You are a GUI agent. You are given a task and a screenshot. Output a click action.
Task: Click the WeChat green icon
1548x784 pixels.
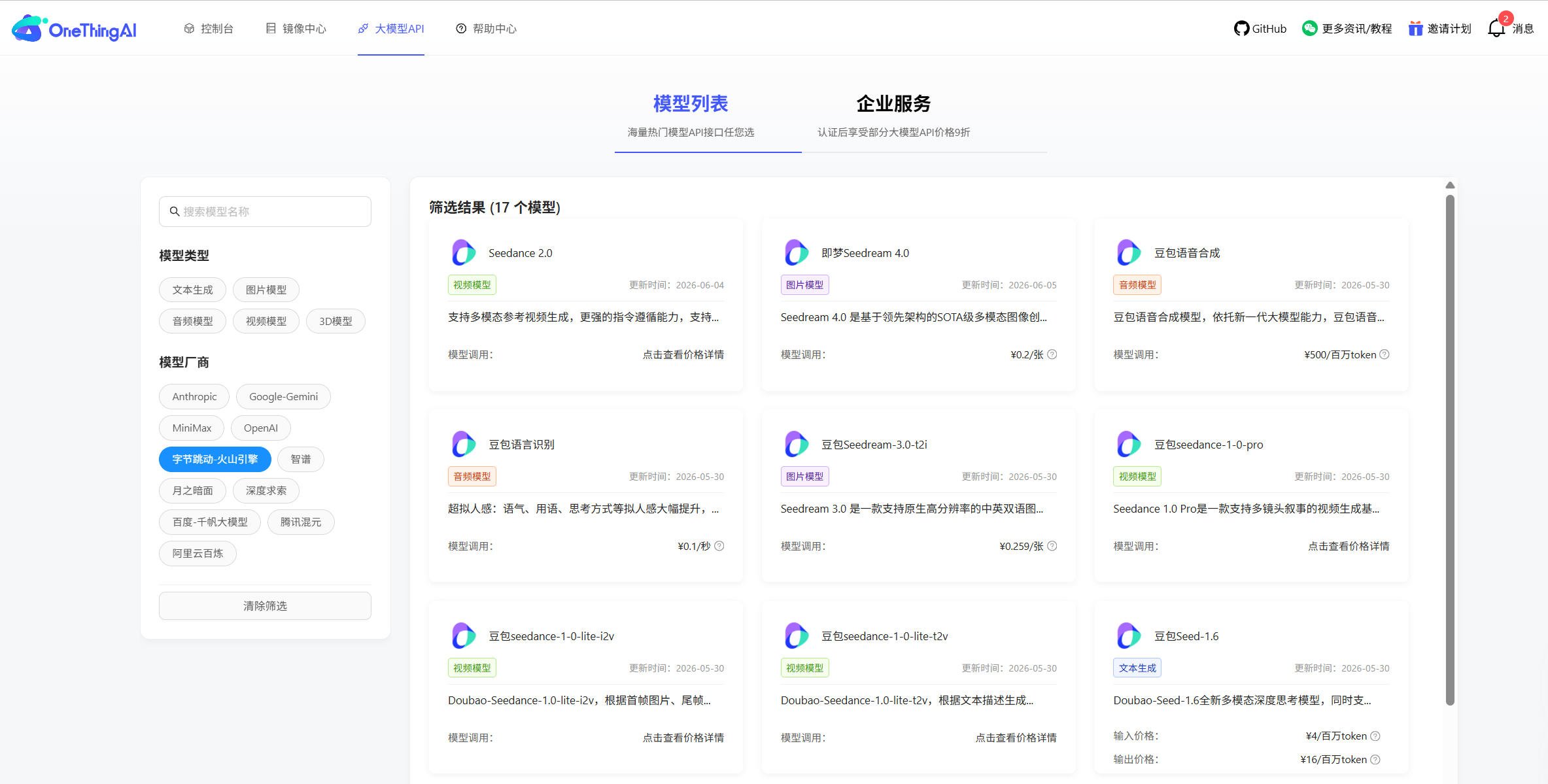(1309, 29)
